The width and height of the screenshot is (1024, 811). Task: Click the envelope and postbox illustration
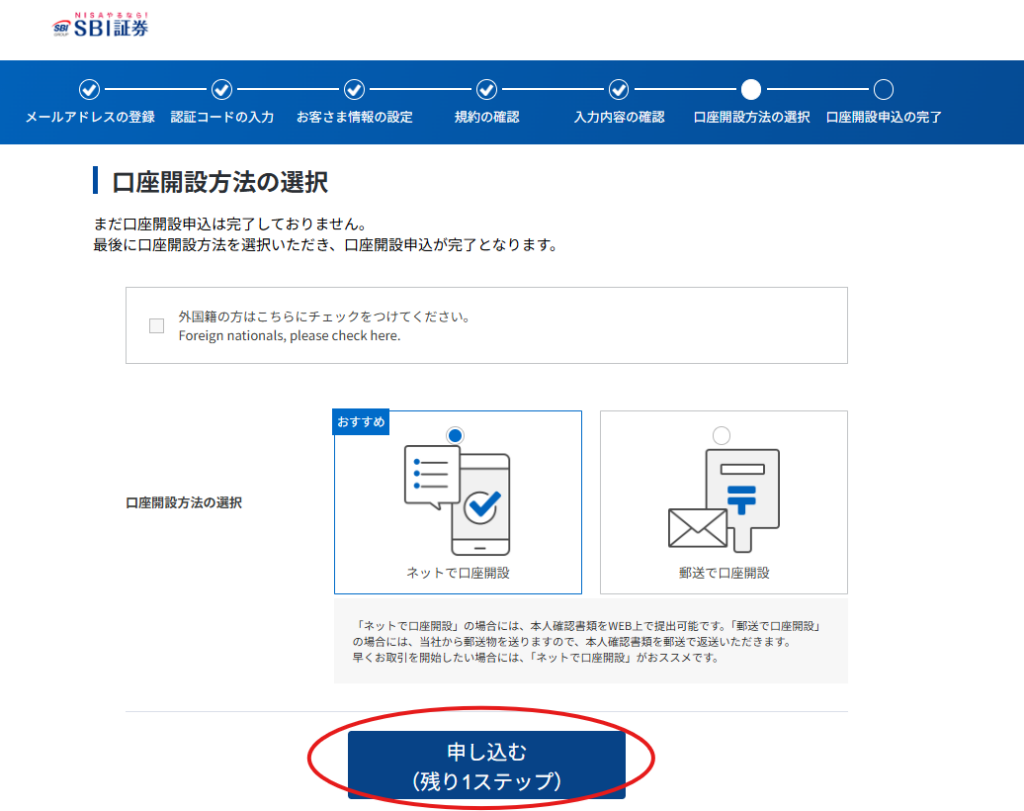coord(723,500)
